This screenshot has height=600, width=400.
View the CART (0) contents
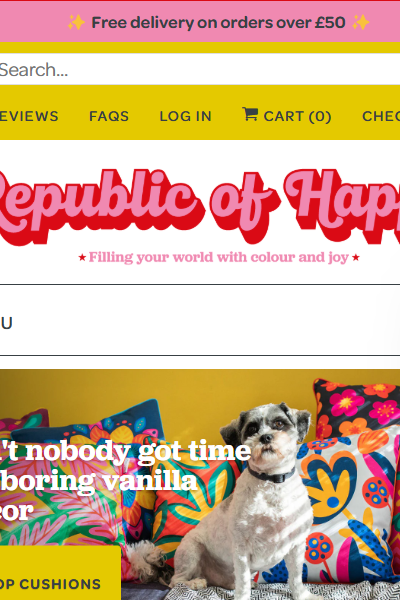point(287,116)
